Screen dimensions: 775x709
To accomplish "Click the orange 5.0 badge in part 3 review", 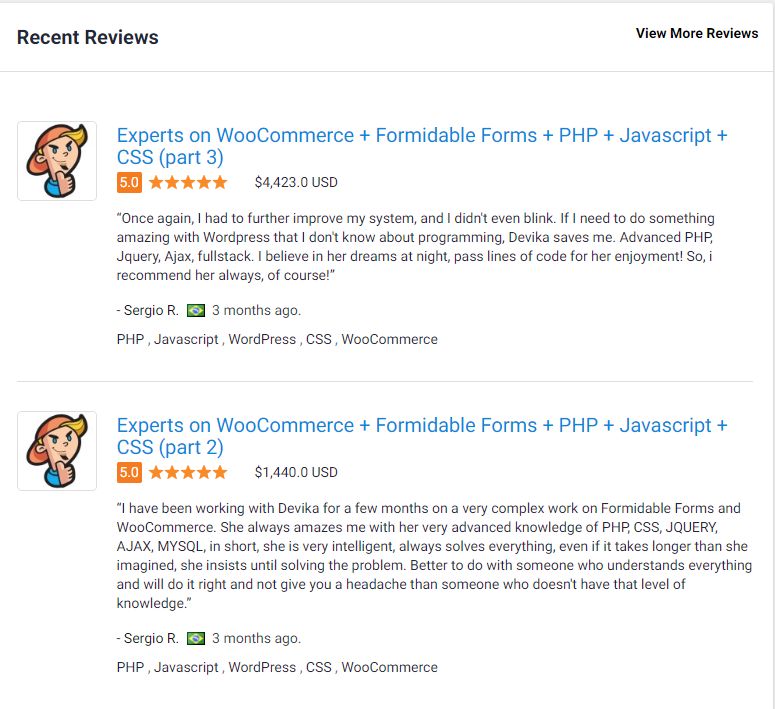I will [129, 182].
